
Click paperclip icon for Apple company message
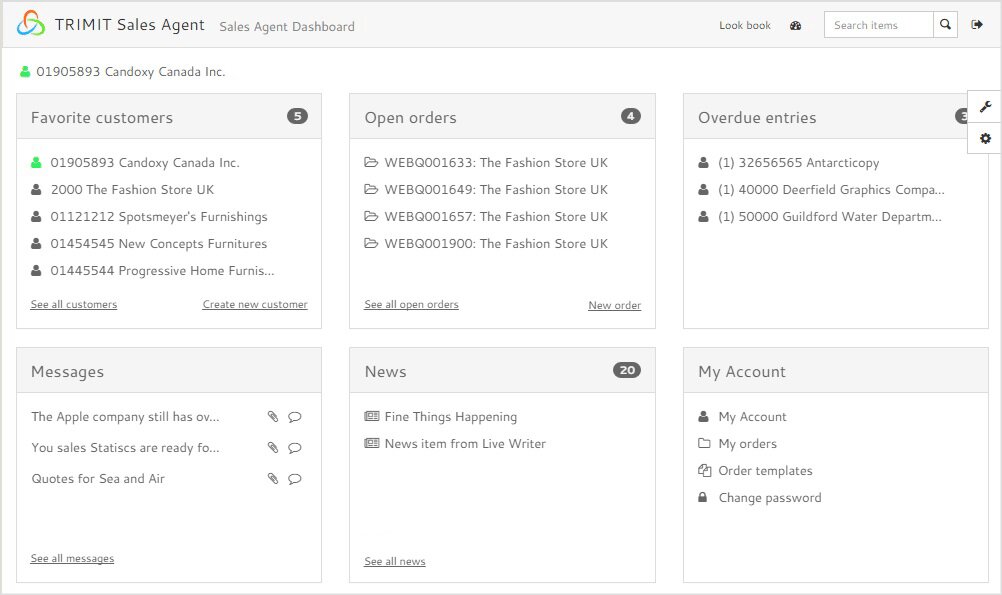pyautogui.click(x=273, y=417)
